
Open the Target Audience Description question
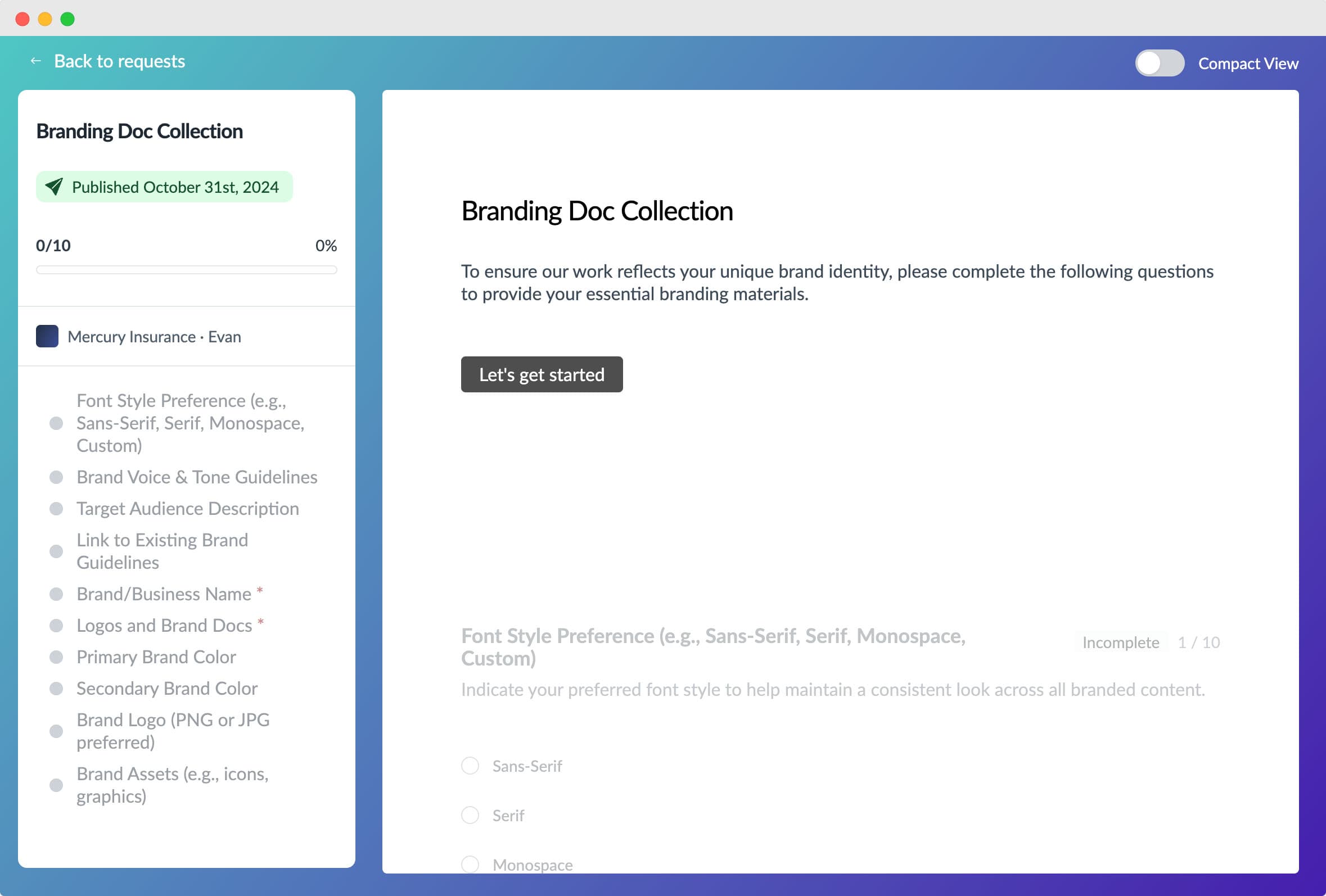coord(188,508)
